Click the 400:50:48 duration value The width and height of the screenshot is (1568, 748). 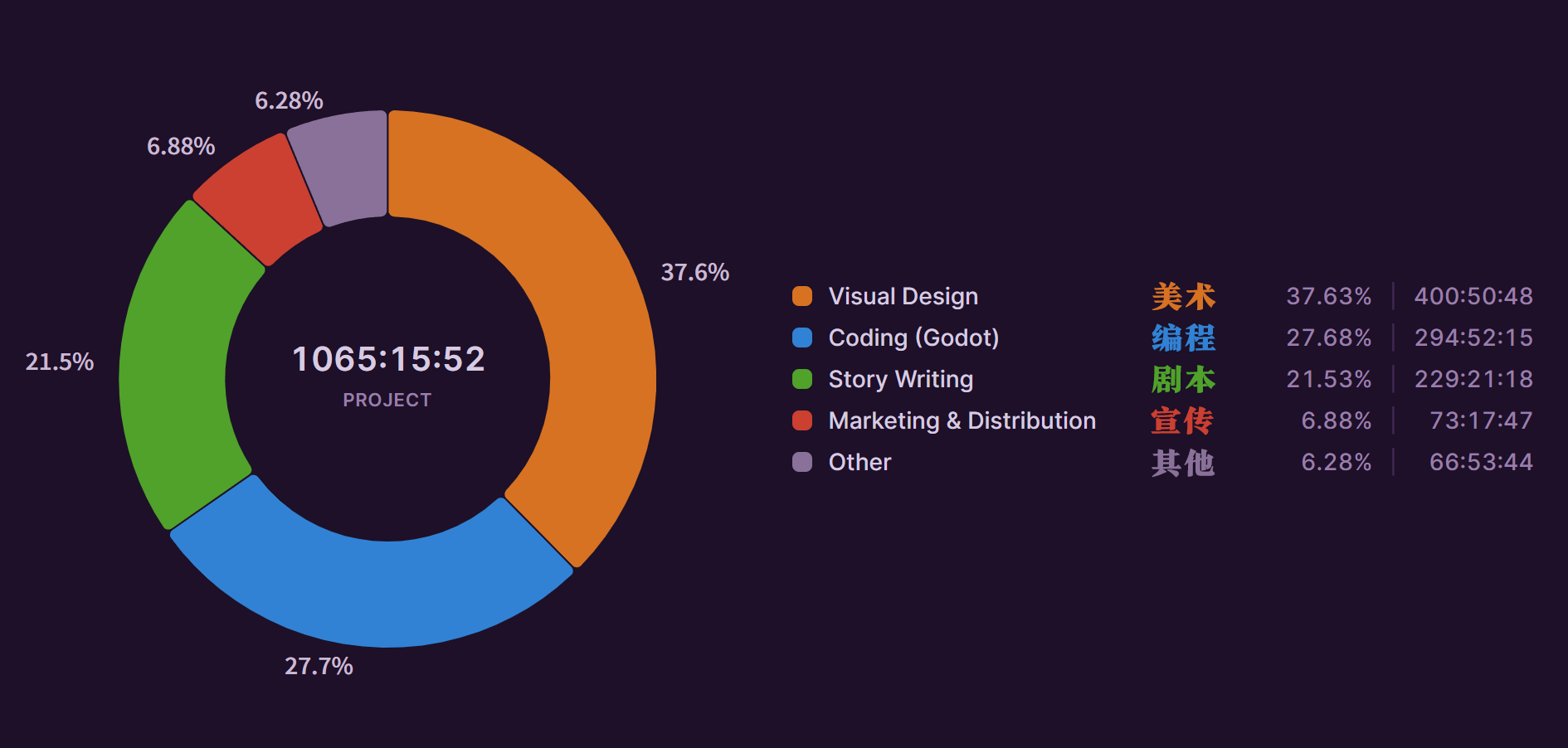tap(1473, 296)
